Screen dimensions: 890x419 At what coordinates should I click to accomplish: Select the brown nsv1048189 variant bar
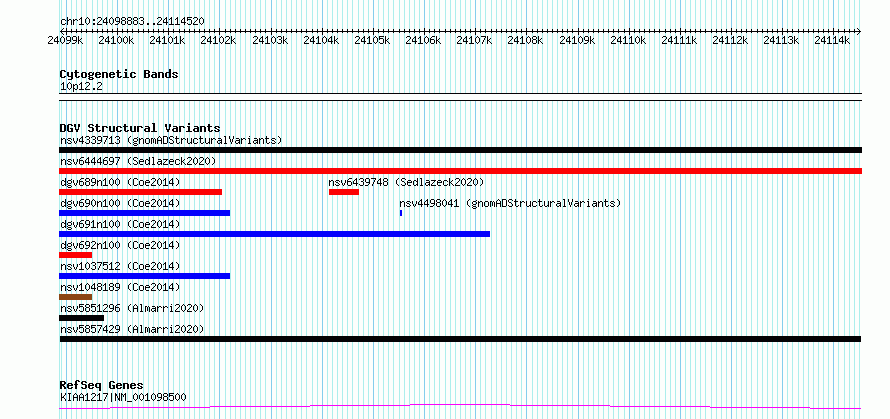pos(75,297)
